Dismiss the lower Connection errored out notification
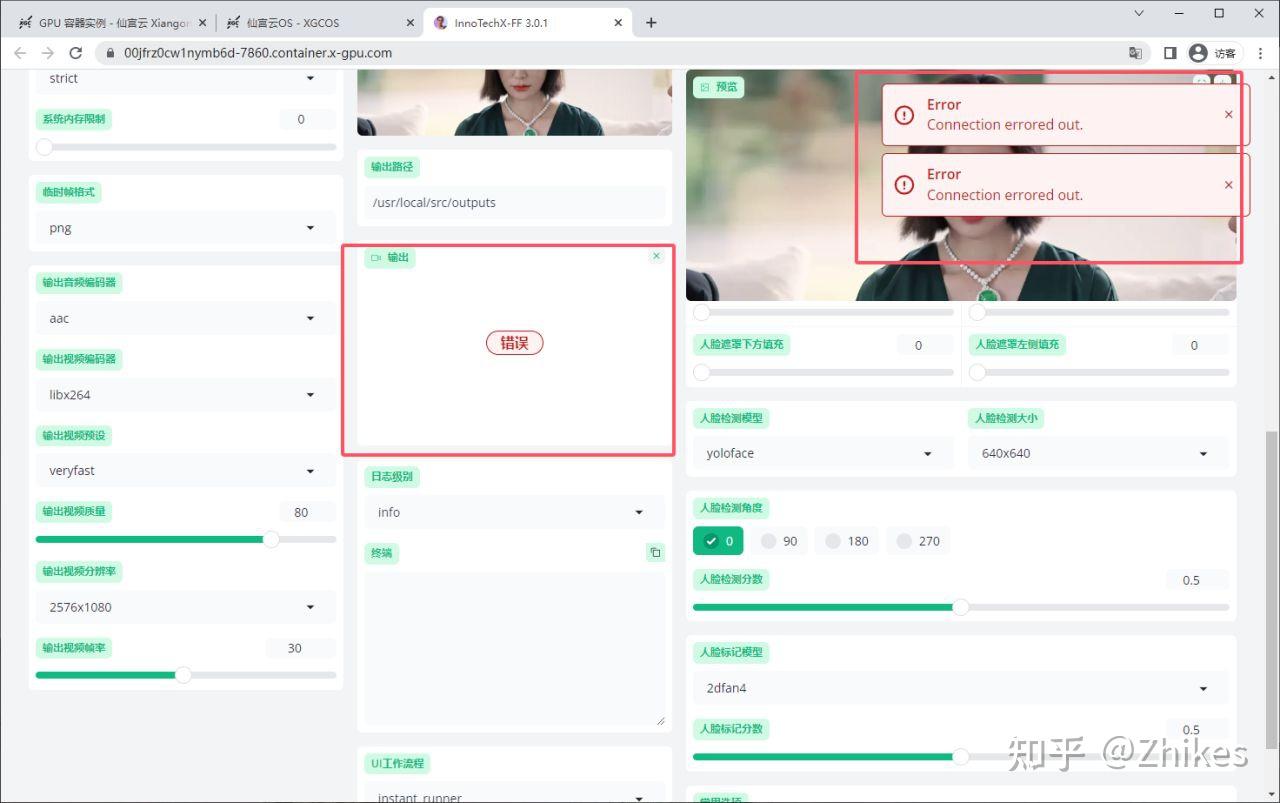 [x=1229, y=184]
